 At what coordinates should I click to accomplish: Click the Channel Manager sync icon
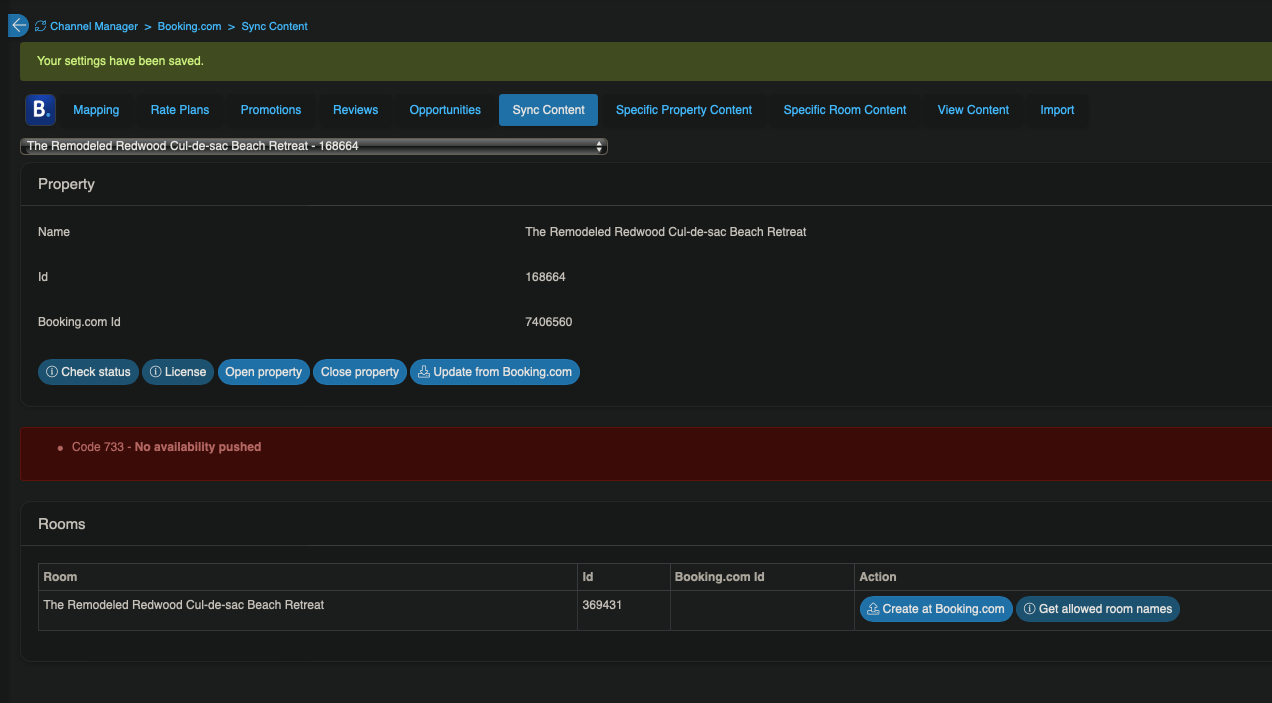tap(41, 26)
